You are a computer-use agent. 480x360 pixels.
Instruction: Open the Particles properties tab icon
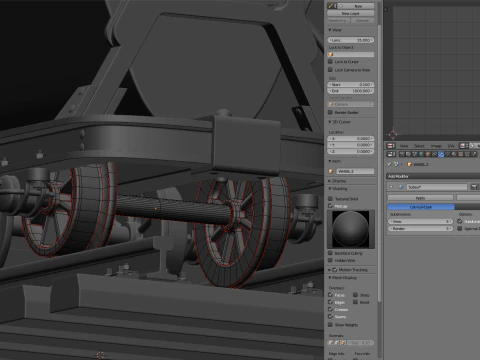[x=467, y=154]
